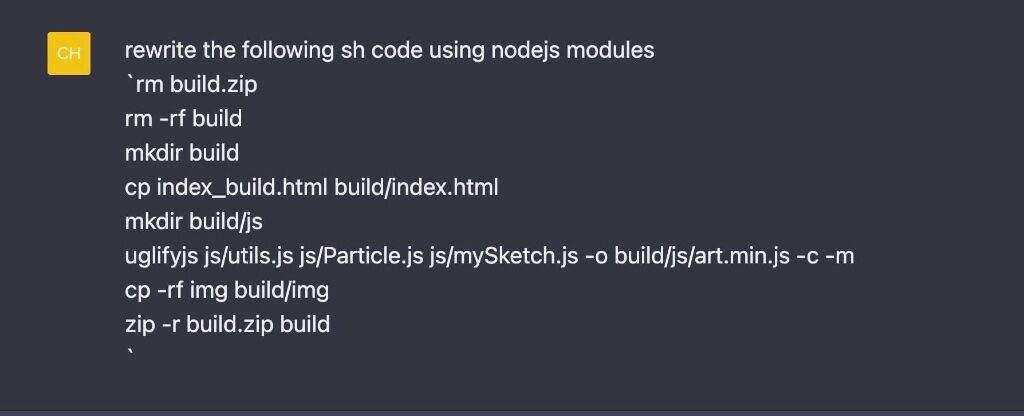
Task: Click the word 'modules' in the first line
Action: (610, 50)
